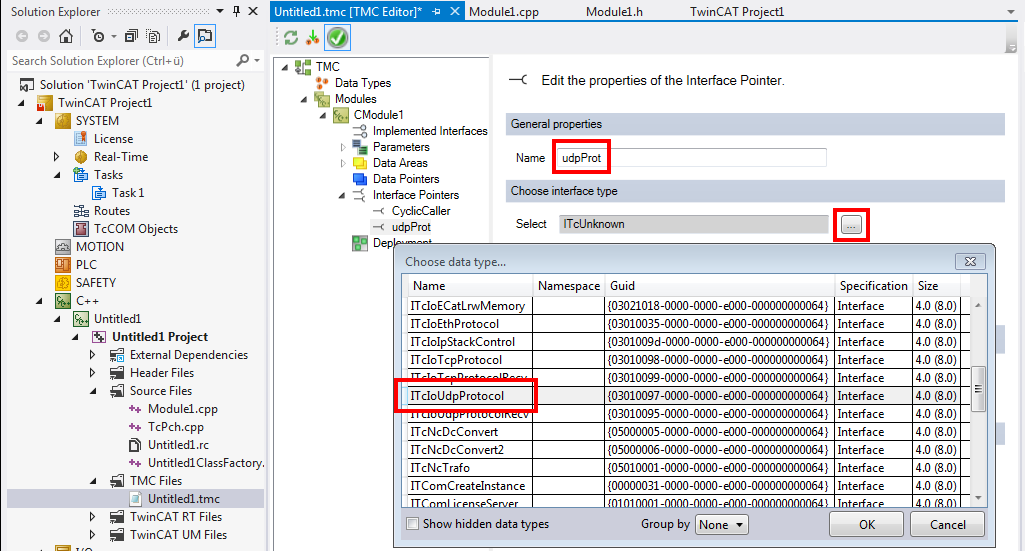
Task: Select the TcCOM Objects icon
Action: 80,229
